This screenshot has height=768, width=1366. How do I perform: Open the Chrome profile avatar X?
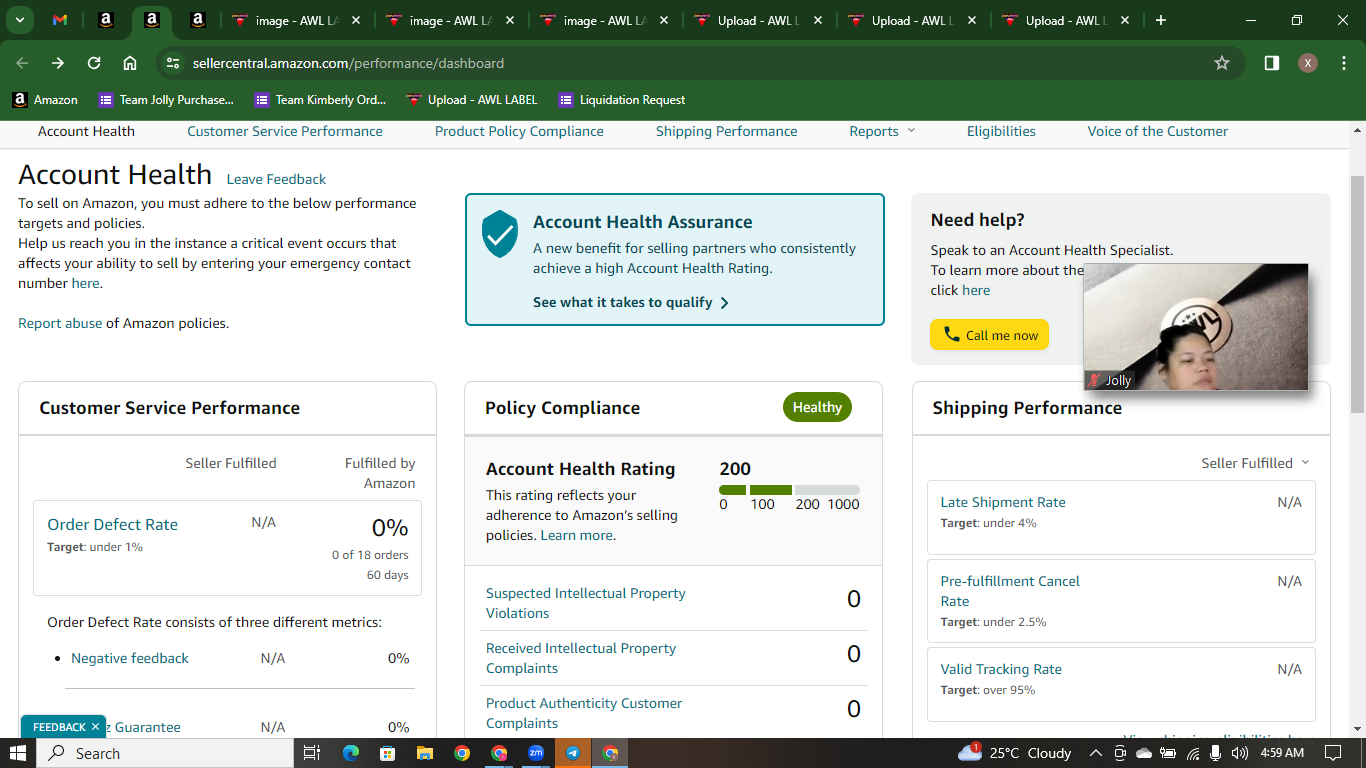click(1308, 63)
